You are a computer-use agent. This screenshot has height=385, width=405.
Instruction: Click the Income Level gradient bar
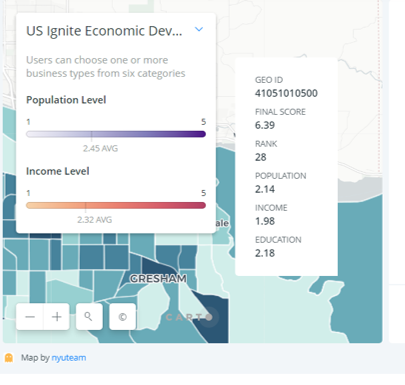click(x=116, y=205)
